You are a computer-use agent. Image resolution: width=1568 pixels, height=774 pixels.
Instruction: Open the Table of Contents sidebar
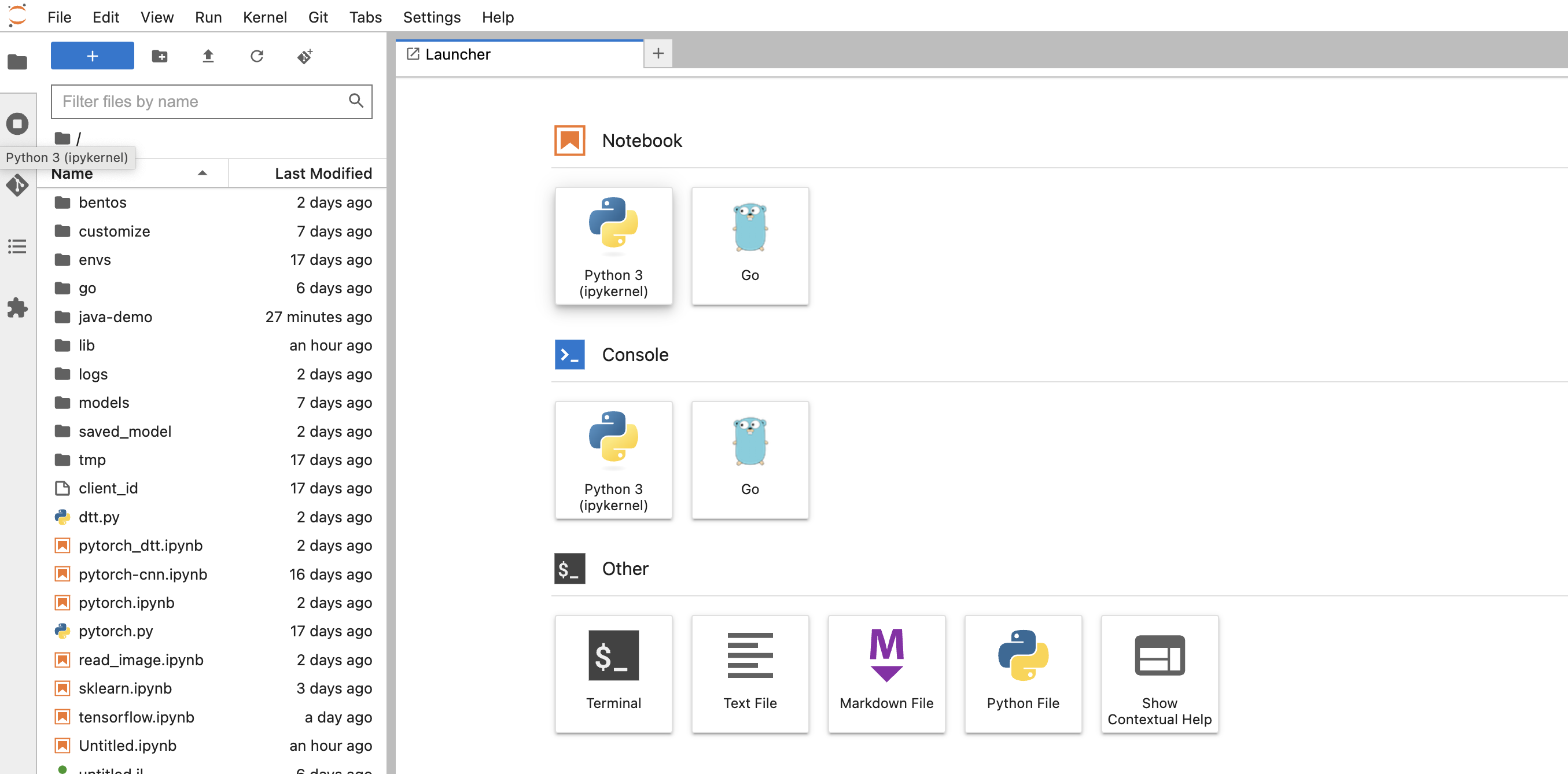17,246
